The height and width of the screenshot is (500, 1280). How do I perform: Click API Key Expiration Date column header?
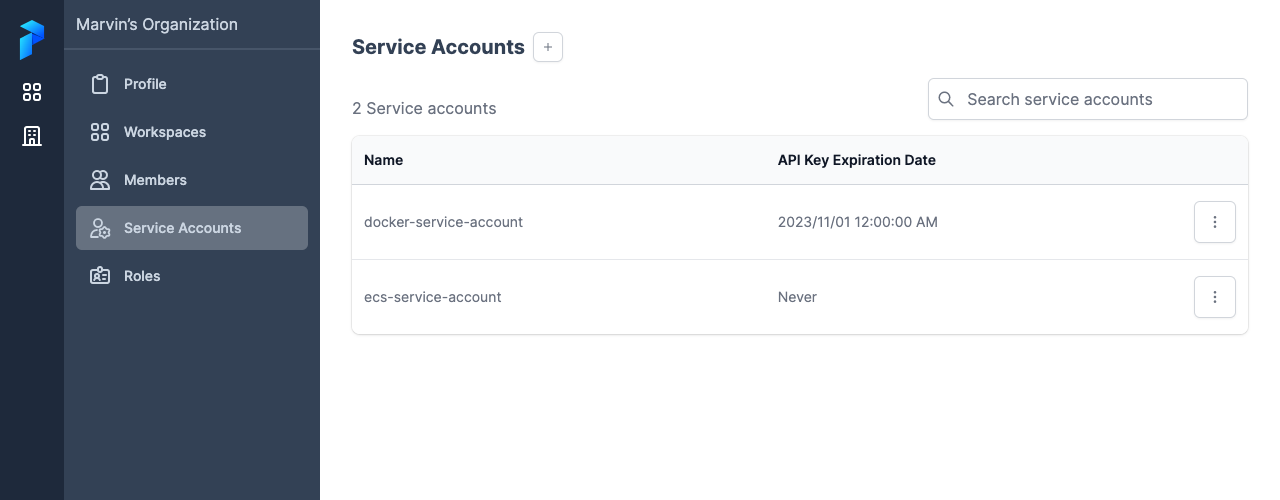(x=857, y=160)
